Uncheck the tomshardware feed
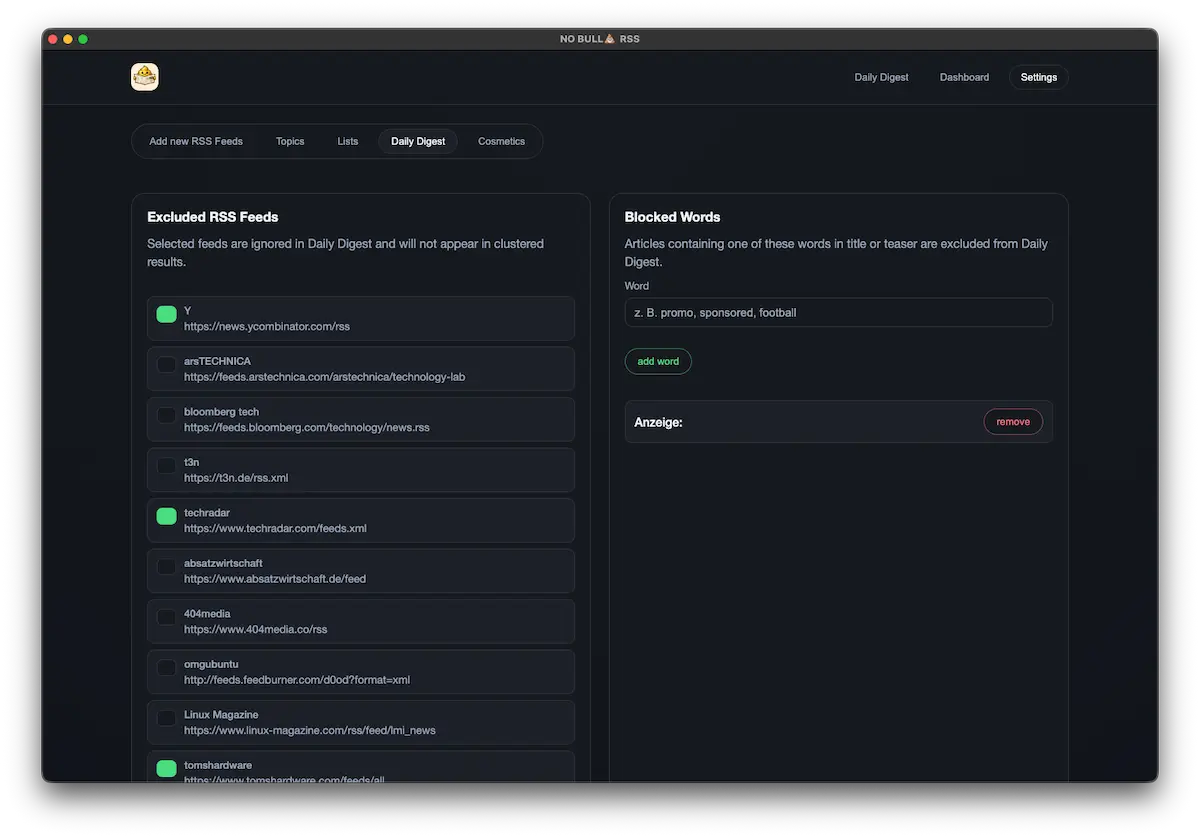 [166, 768]
